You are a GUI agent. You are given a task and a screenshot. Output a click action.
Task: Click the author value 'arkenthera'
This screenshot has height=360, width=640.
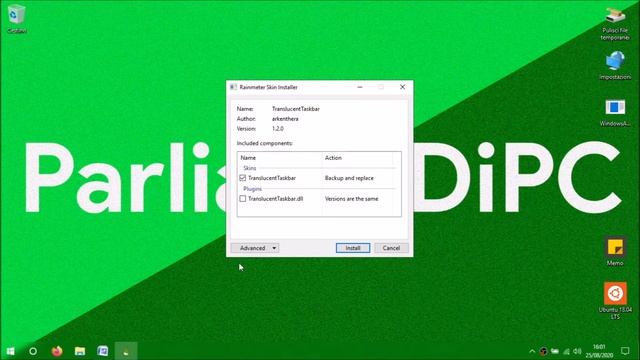click(285, 119)
